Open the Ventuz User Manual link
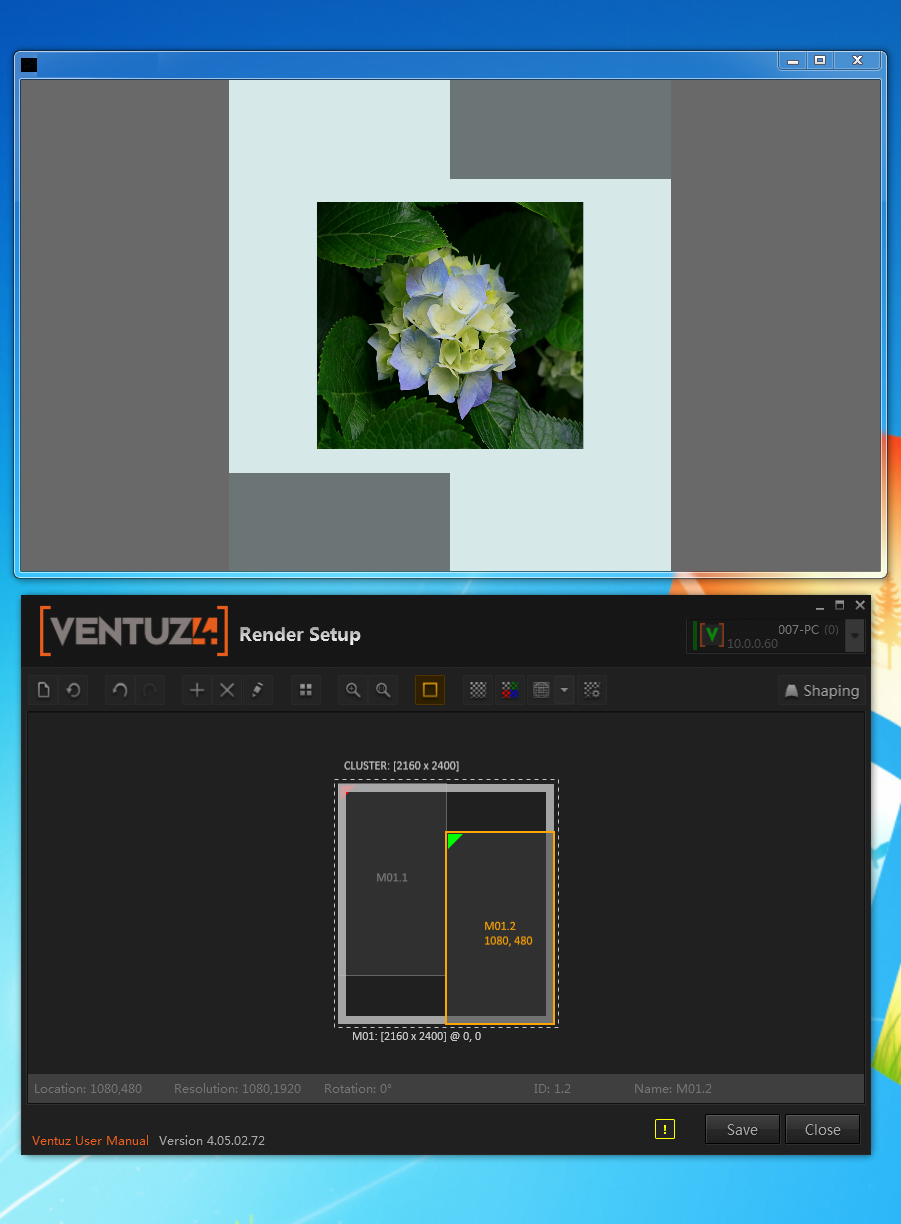 click(x=90, y=1140)
